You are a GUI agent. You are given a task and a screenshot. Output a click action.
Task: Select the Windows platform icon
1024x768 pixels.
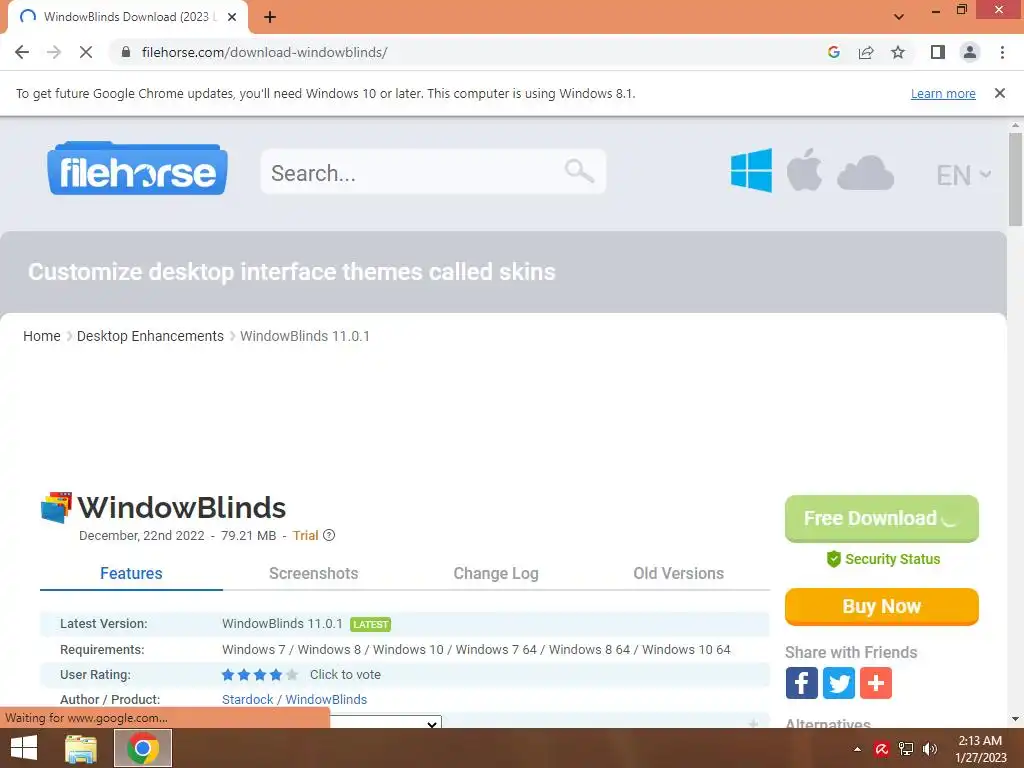751,170
